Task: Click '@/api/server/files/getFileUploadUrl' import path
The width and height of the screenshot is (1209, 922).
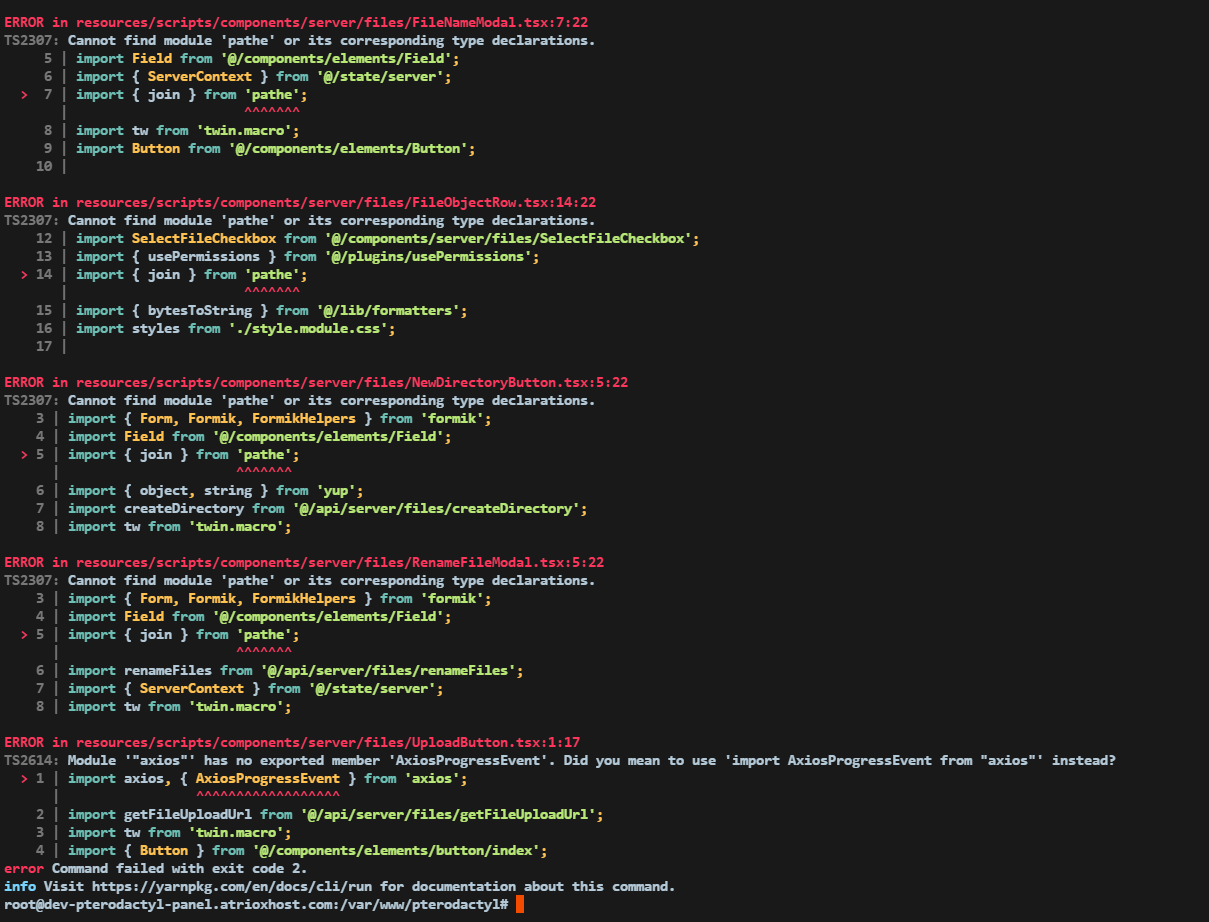Action: (448, 814)
